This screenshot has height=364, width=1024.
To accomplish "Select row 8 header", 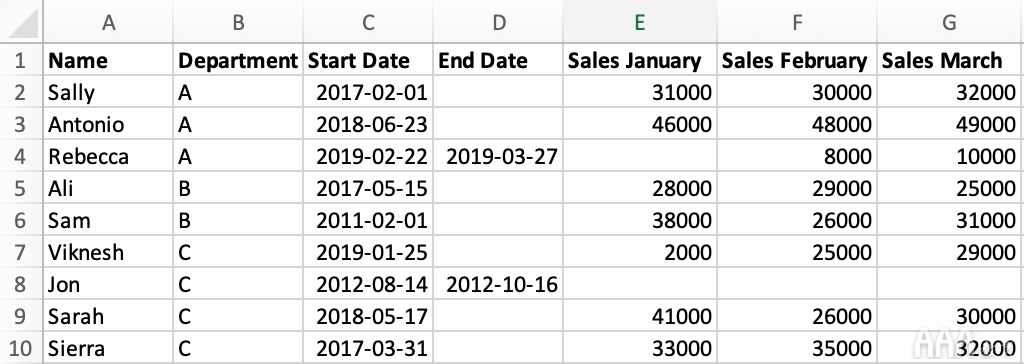I will tap(21, 284).
